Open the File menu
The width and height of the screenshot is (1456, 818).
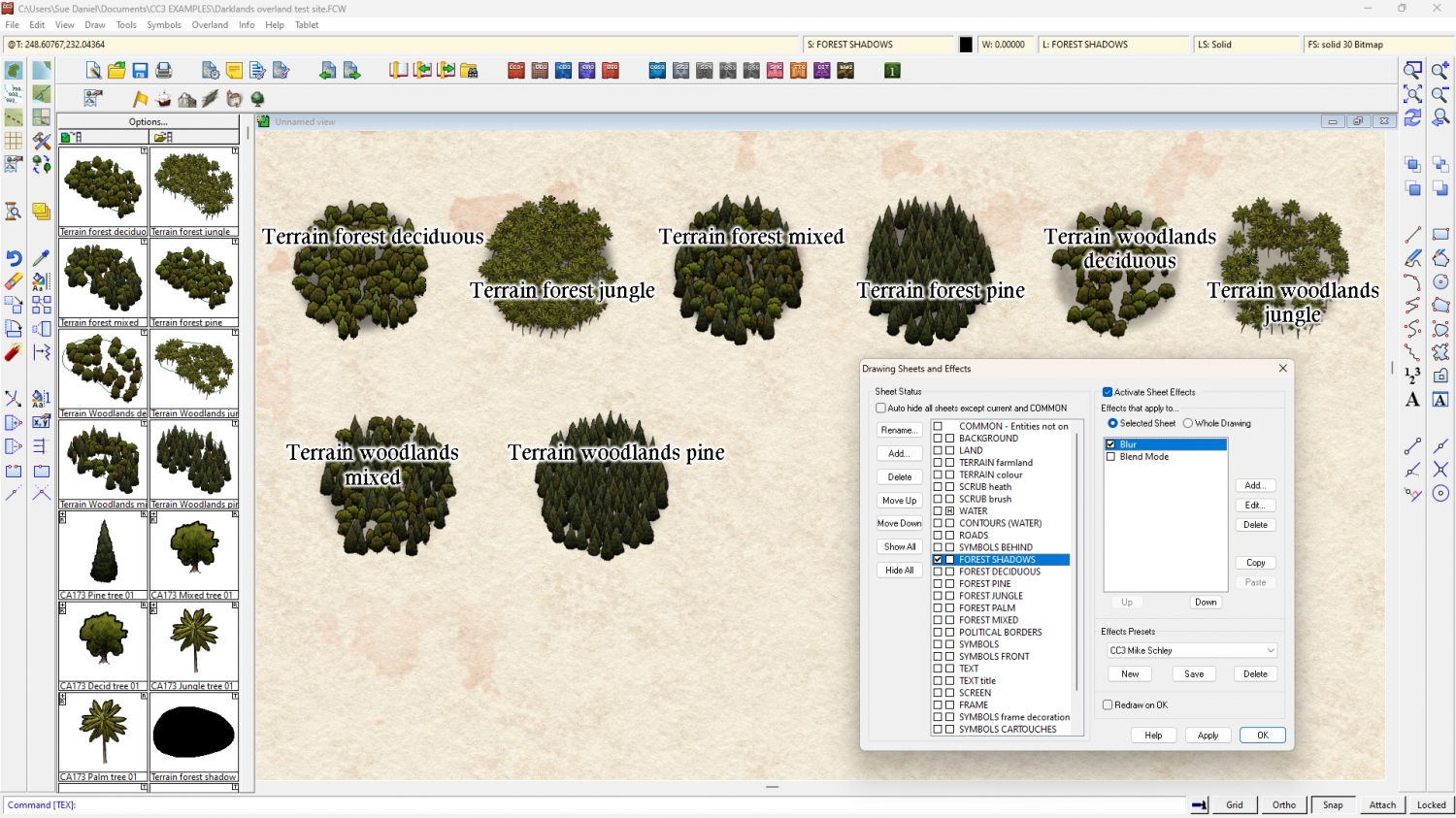click(x=12, y=25)
